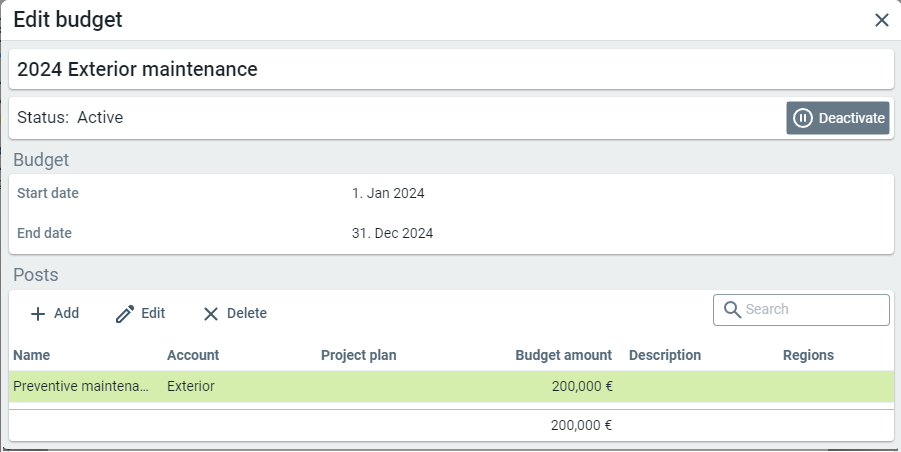This screenshot has width=901, height=452.
Task: Click the budget name field '2024 Exterior maintenance'
Action: (x=450, y=70)
